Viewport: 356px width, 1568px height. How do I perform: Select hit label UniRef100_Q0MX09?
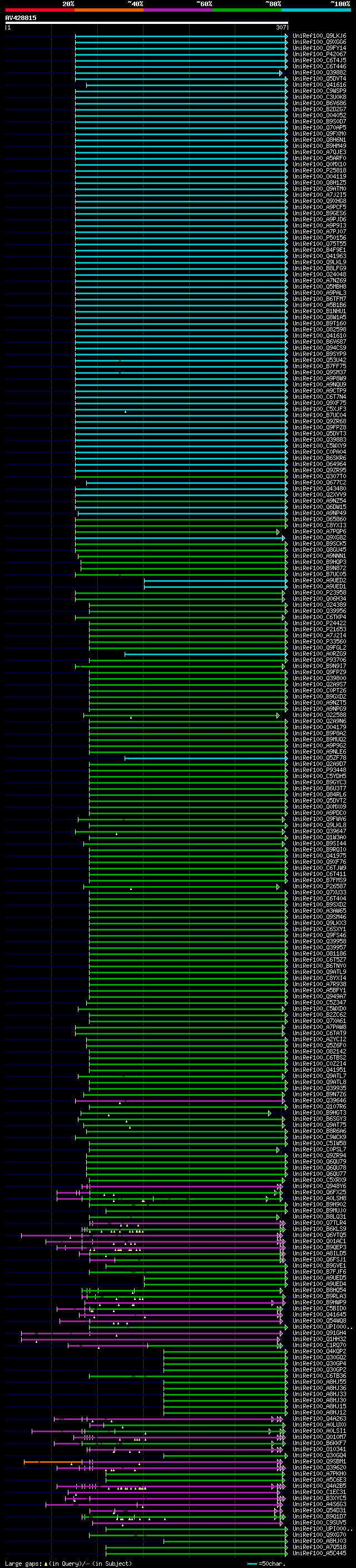coord(319,807)
